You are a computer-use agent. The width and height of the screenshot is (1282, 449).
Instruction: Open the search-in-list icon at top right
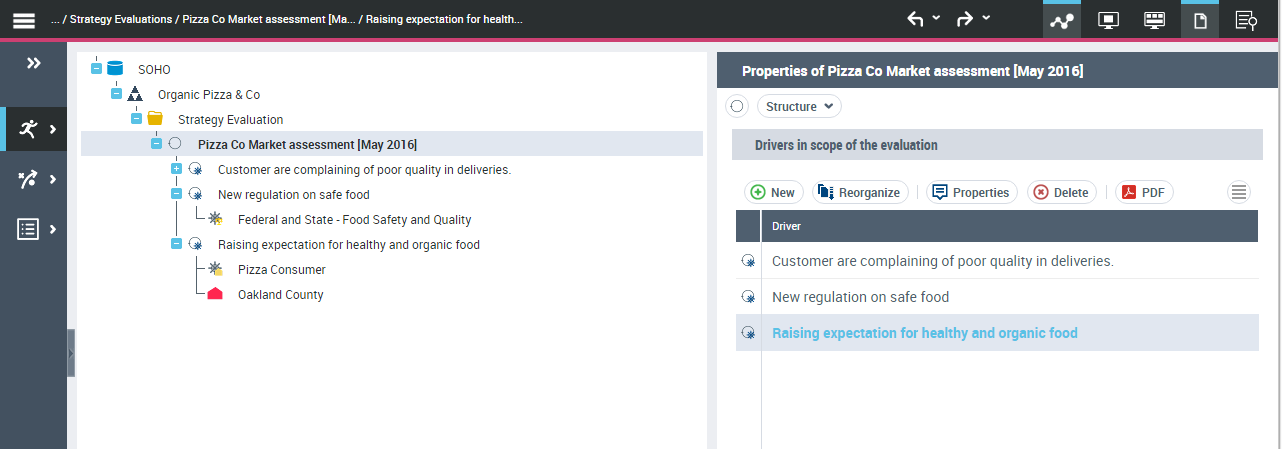[1246, 20]
